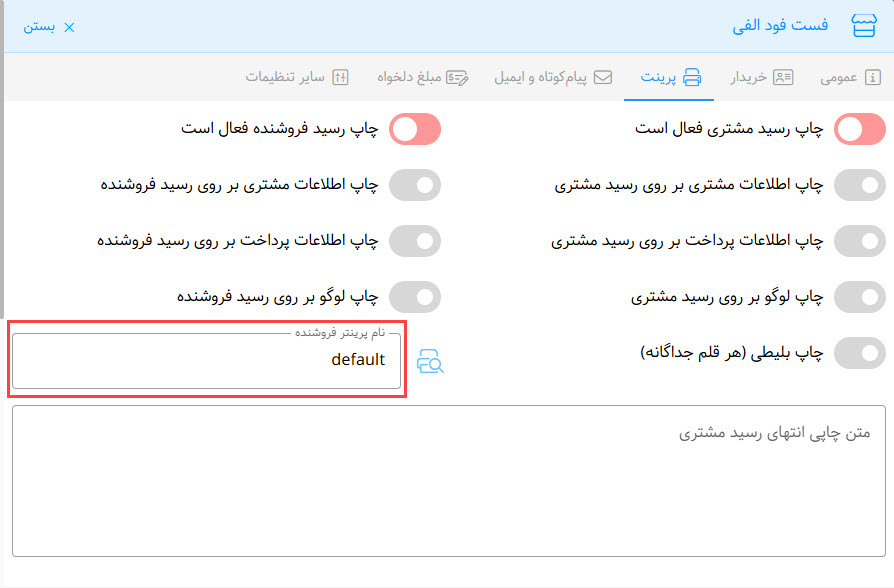Open the پیام‌کوتاه و ایمیل tab
This screenshot has height=588, width=894.
553,77
